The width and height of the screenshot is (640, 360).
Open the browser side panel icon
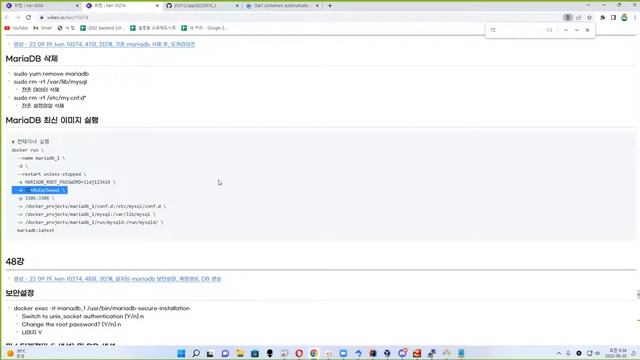[x=613, y=18]
